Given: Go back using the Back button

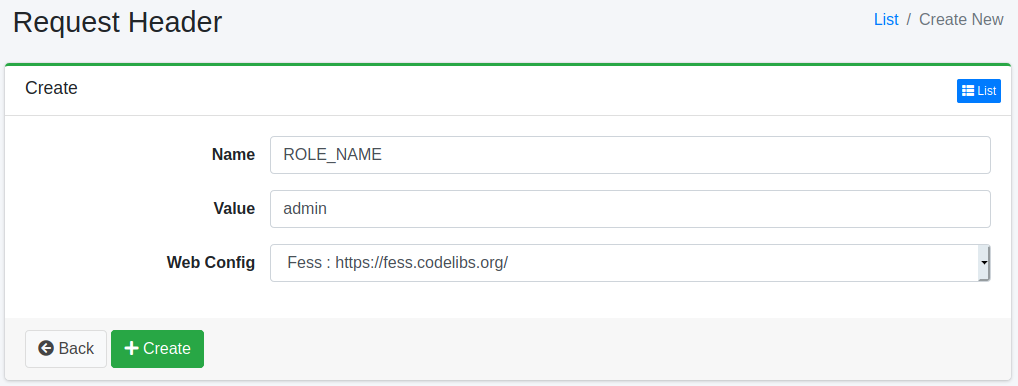Looking at the screenshot, I should click(66, 349).
